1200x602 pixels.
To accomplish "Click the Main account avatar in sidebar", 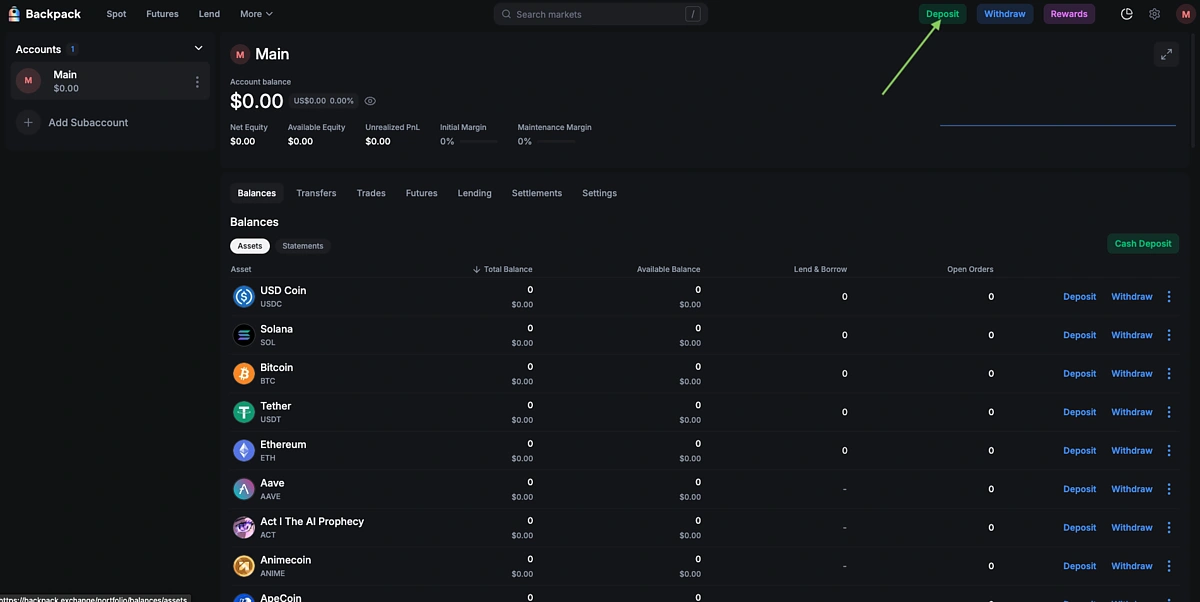I will (28, 81).
